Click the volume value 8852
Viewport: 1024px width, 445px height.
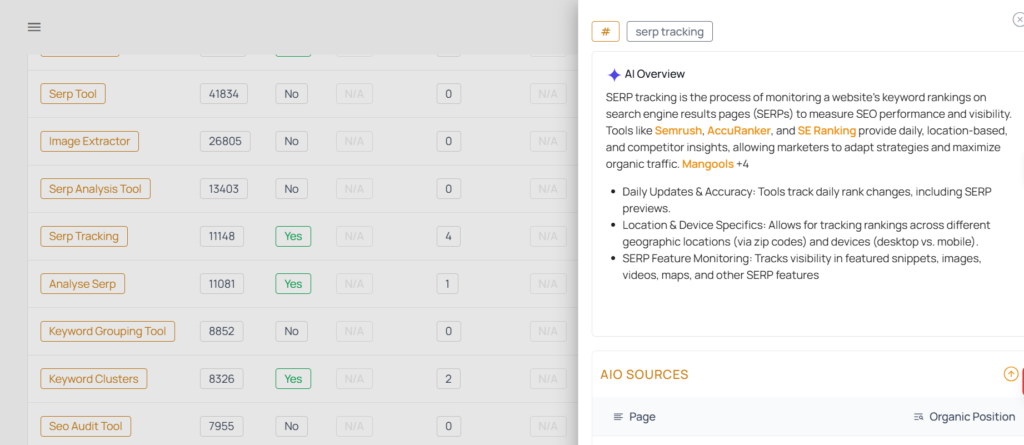pos(222,331)
